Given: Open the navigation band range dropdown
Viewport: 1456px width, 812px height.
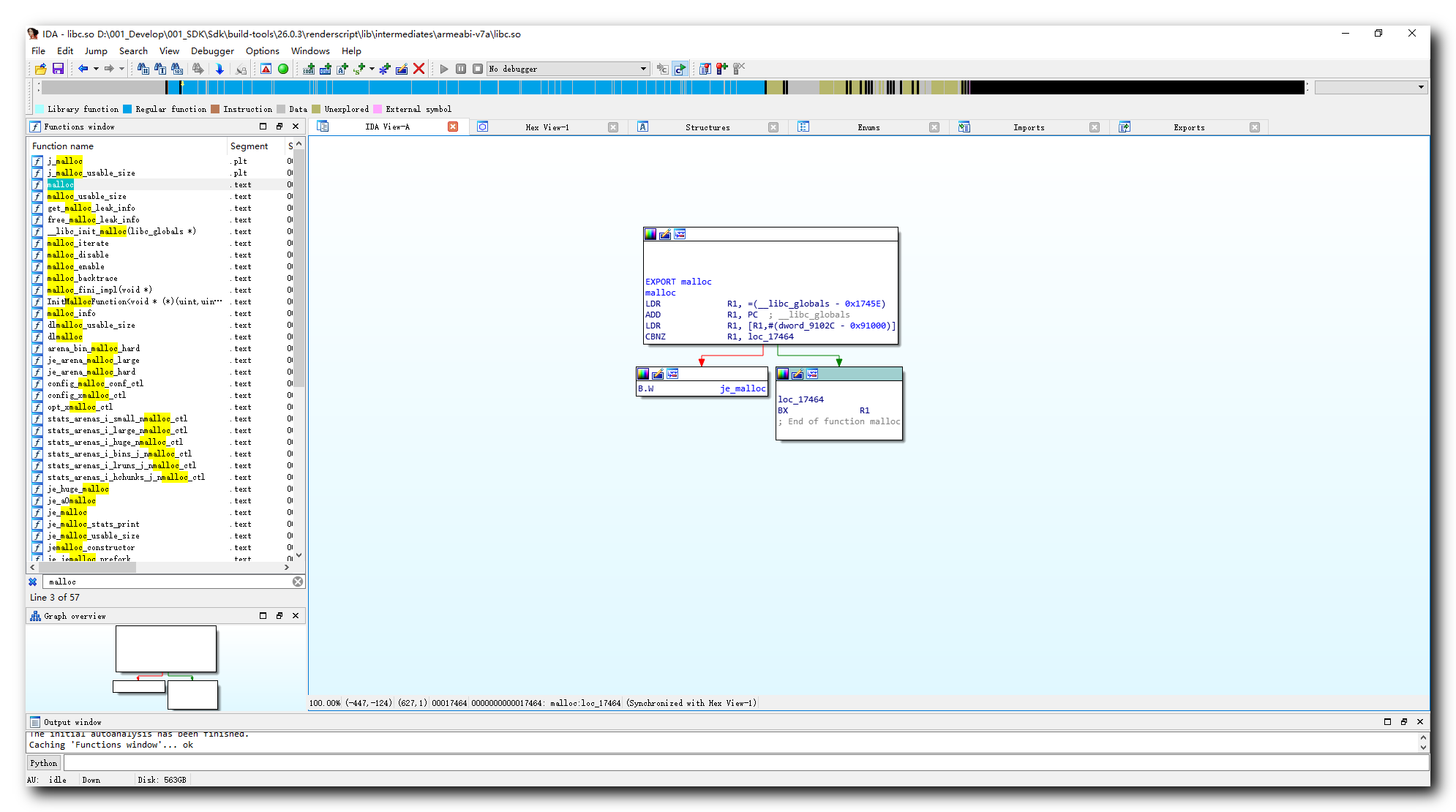Looking at the screenshot, I should (x=1419, y=87).
